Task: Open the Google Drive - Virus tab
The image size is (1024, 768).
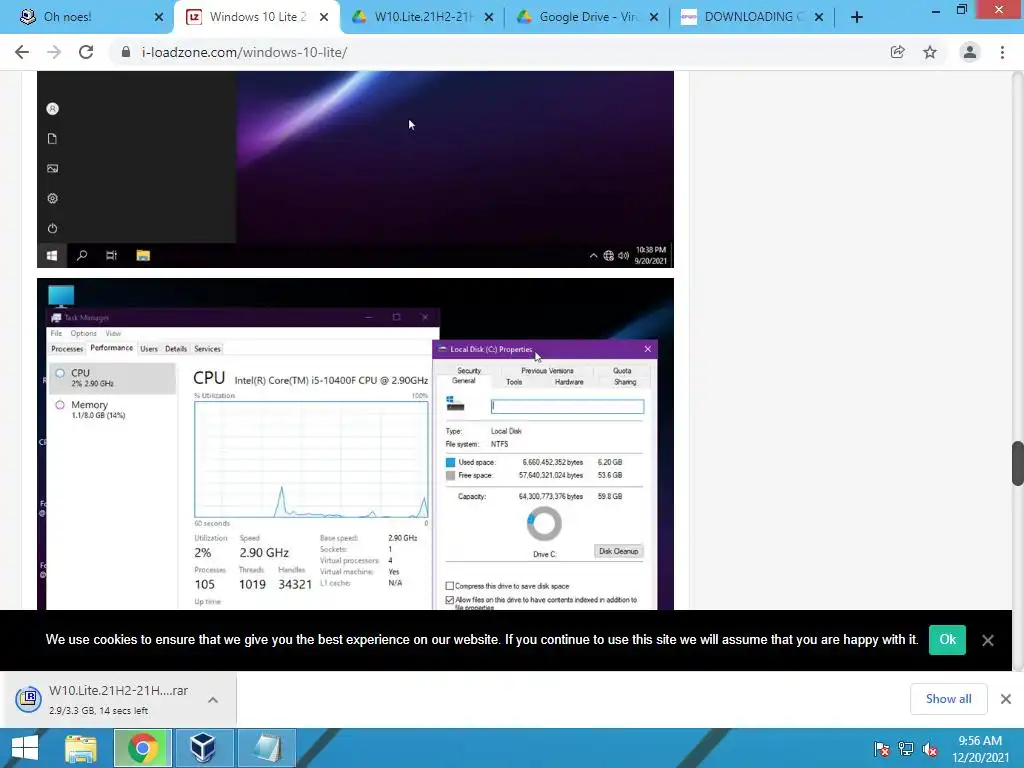Action: tap(586, 17)
